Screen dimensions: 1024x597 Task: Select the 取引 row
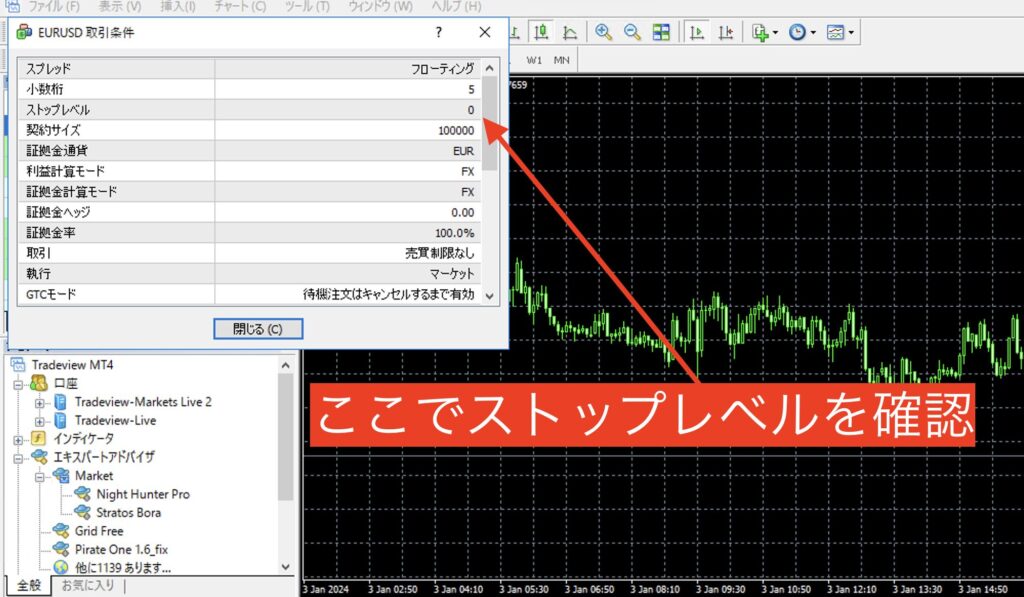pos(249,253)
